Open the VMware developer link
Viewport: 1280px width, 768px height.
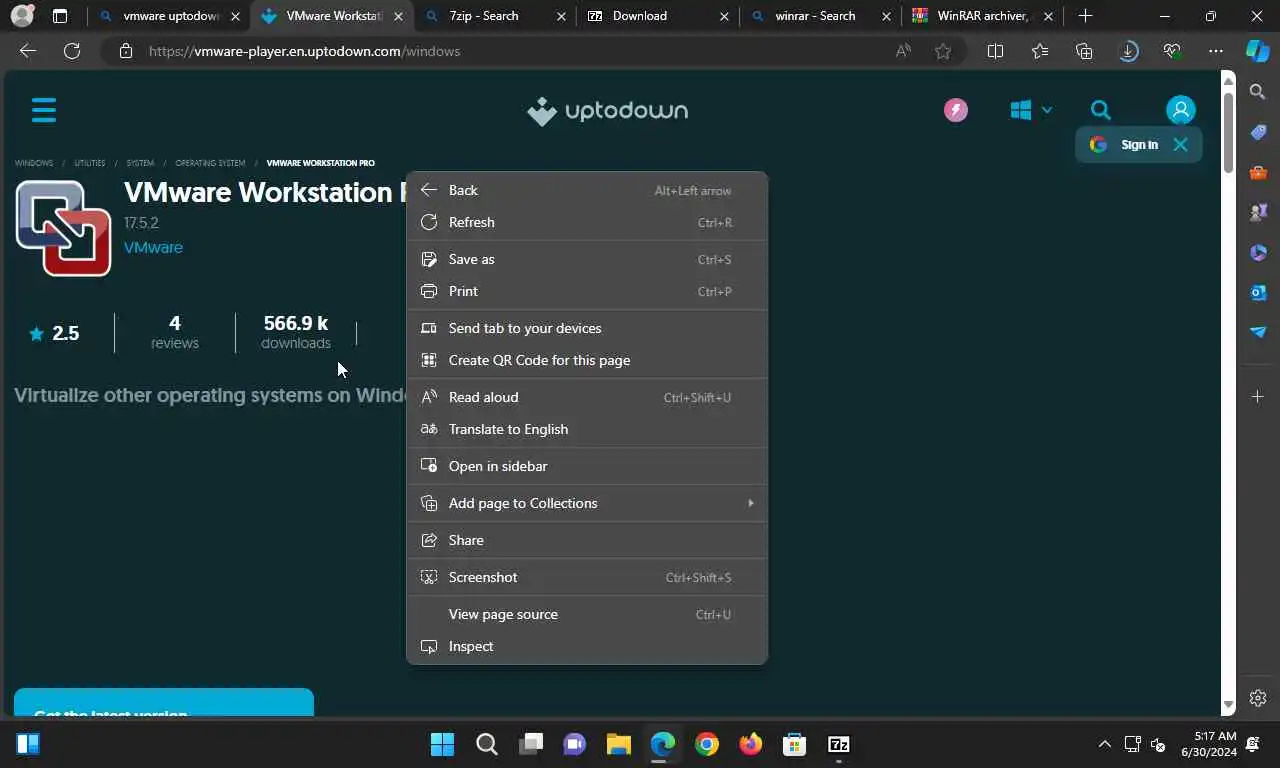click(x=153, y=247)
